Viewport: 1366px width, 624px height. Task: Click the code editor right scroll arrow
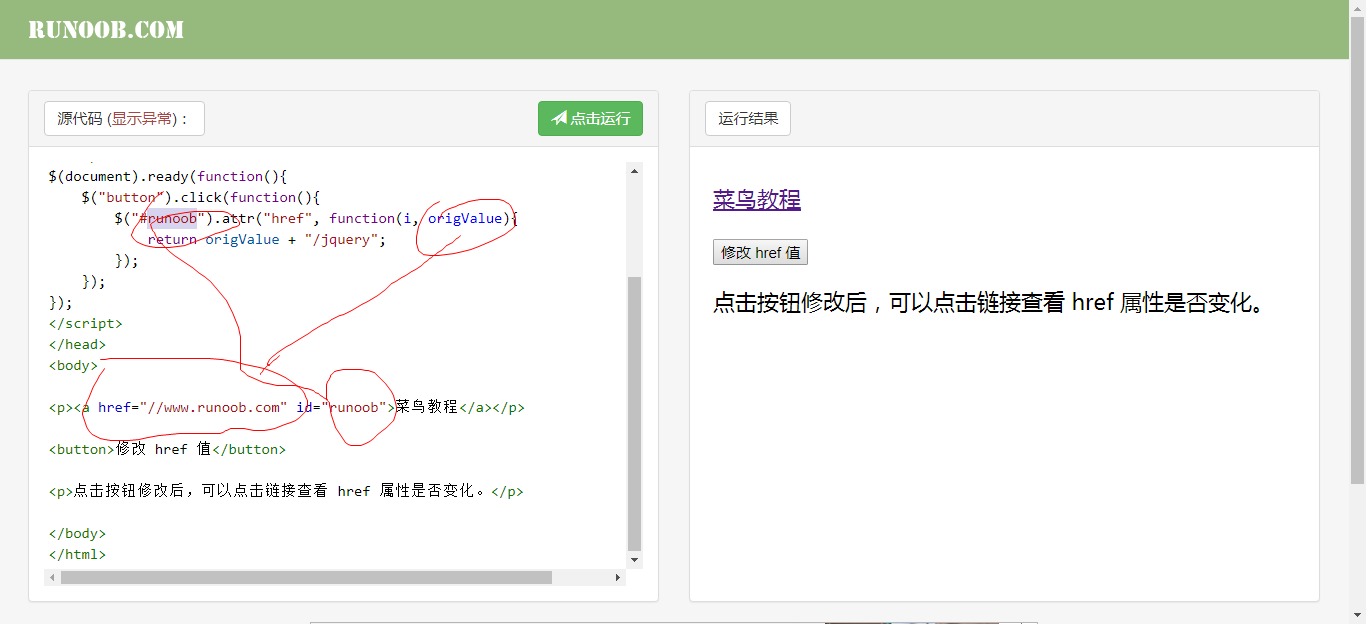(618, 578)
